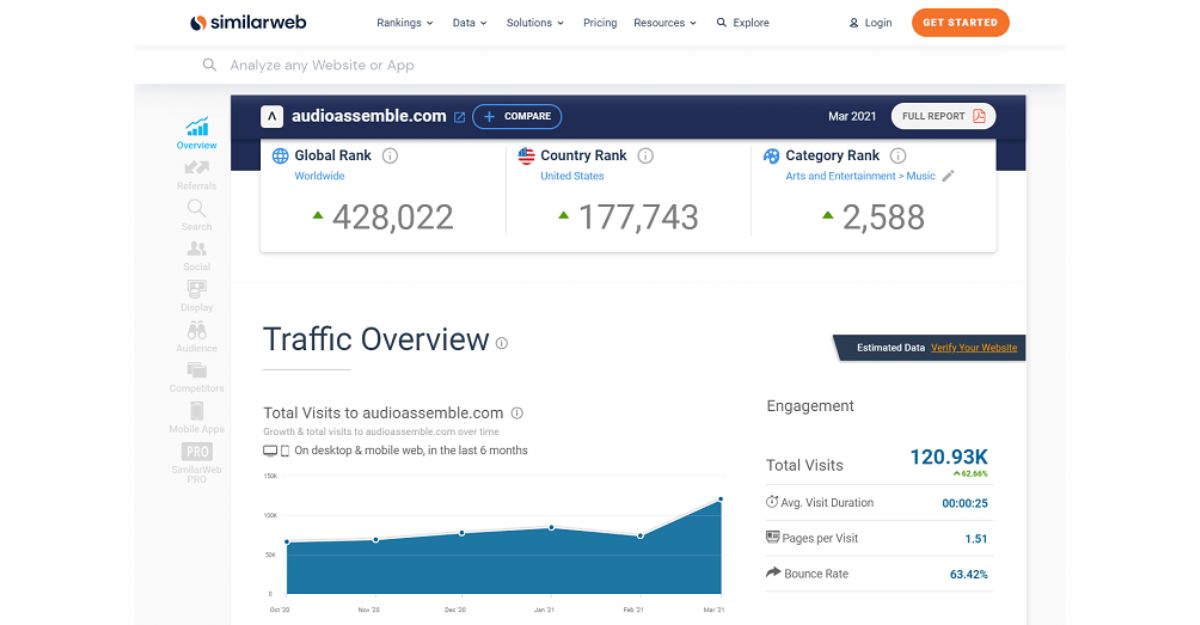The height and width of the screenshot is (625, 1200).
Task: Click the Estimated Data label
Action: [891, 348]
